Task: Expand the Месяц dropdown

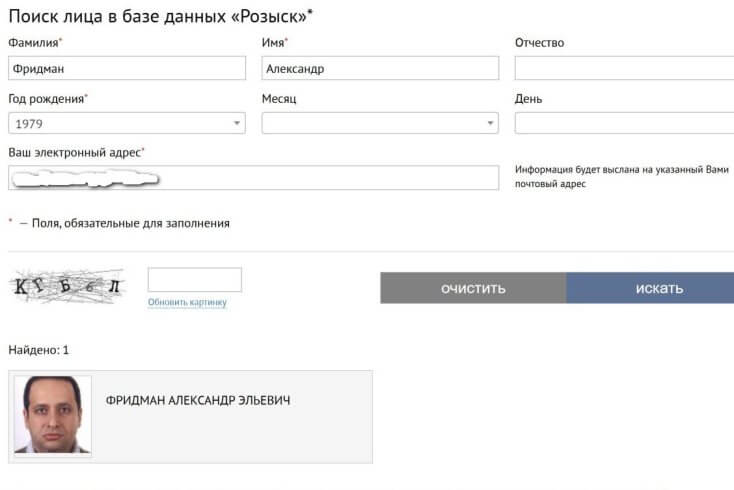Action: 380,124
